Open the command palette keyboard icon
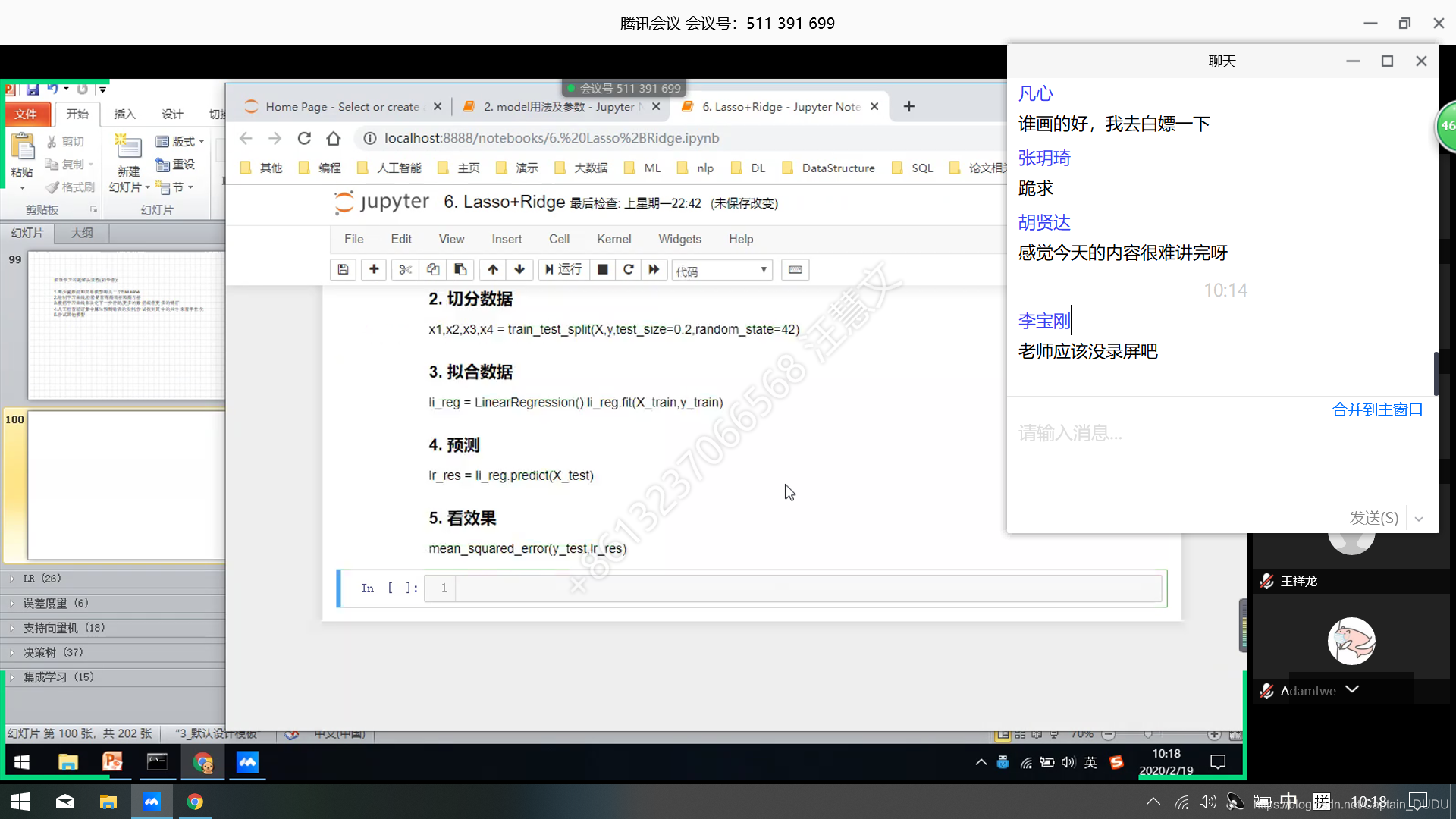This screenshot has height=819, width=1456. tap(795, 270)
